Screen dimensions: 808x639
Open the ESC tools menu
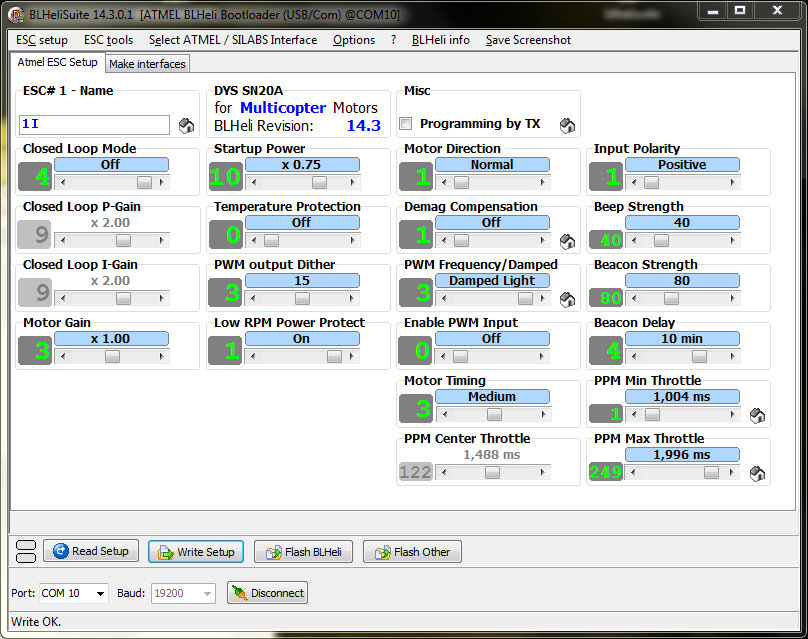[108, 40]
